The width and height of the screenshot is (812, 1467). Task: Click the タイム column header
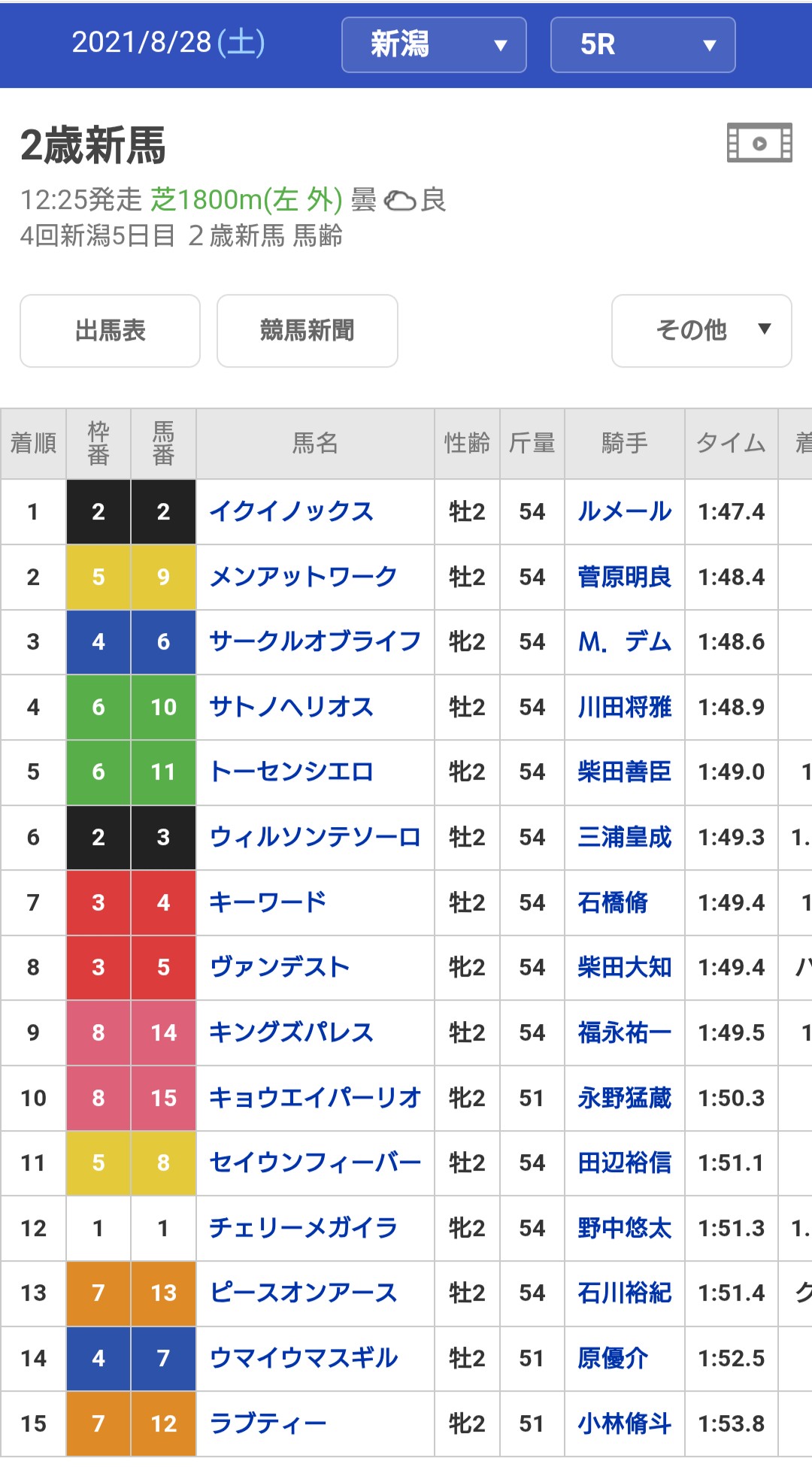[x=731, y=444]
